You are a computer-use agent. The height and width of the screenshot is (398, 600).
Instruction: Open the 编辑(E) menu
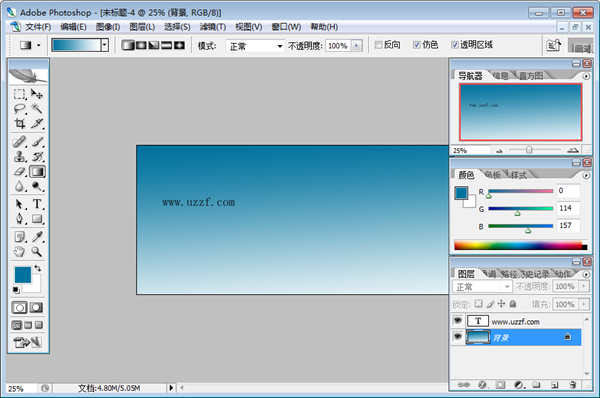click(x=73, y=27)
